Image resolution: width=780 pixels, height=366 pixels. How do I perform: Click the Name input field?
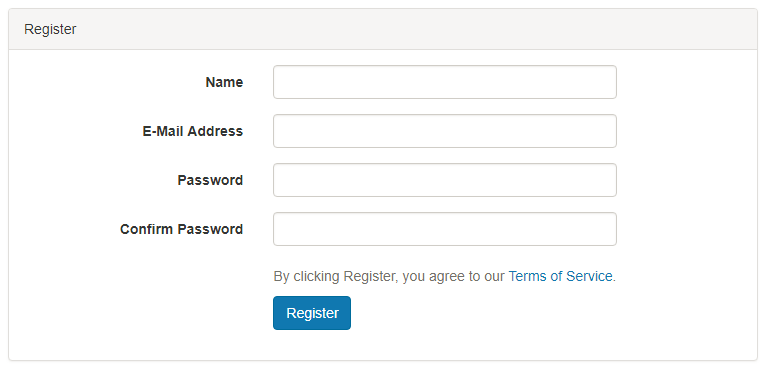tap(445, 82)
